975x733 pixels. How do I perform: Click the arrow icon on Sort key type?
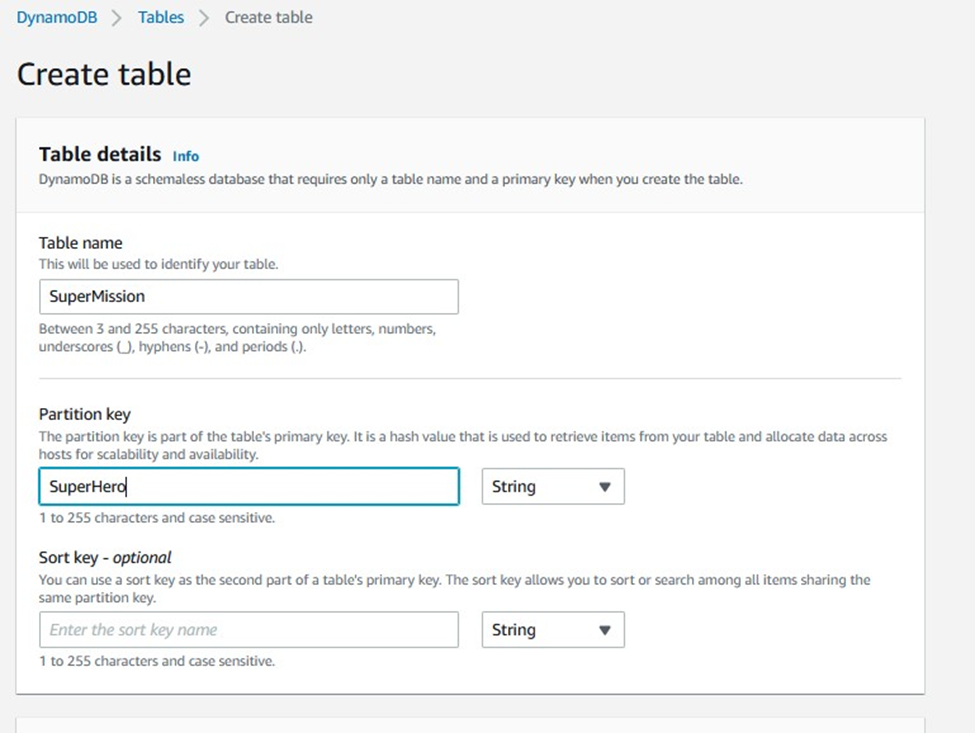604,630
